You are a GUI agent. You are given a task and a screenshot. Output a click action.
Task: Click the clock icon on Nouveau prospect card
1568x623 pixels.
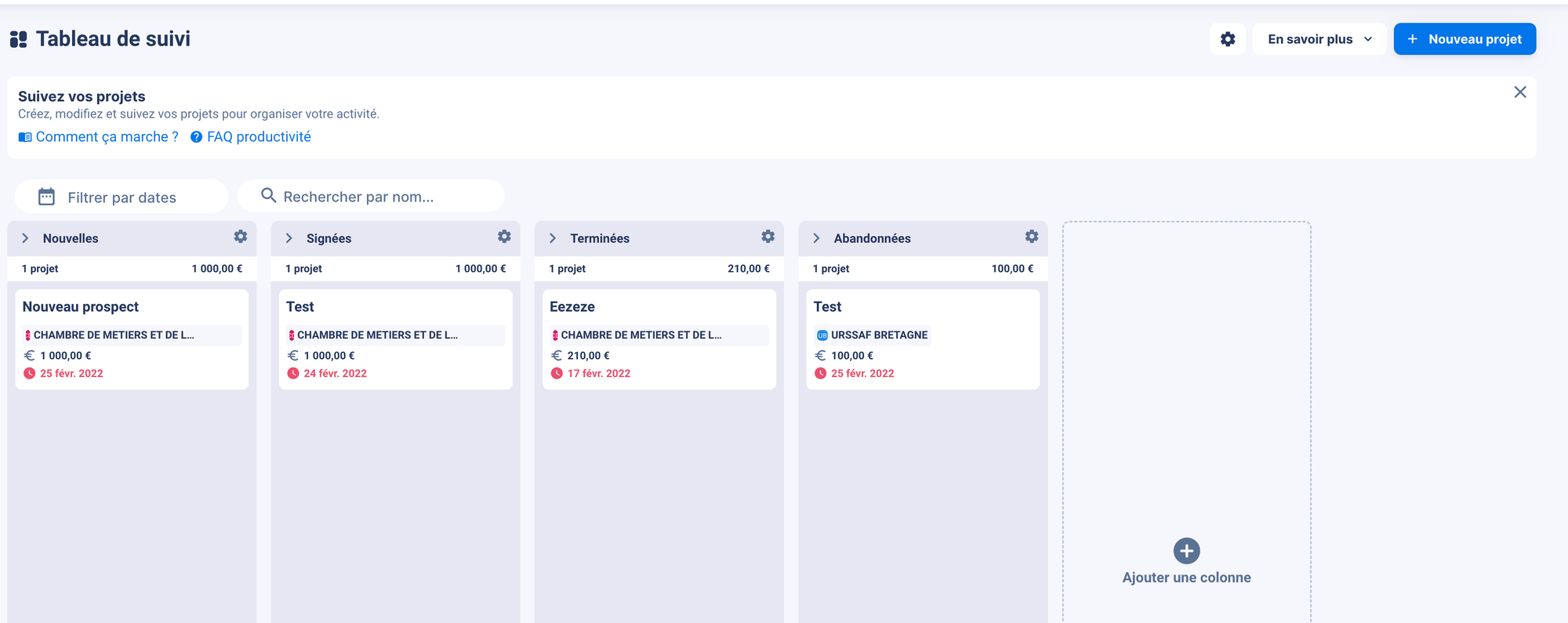[29, 374]
